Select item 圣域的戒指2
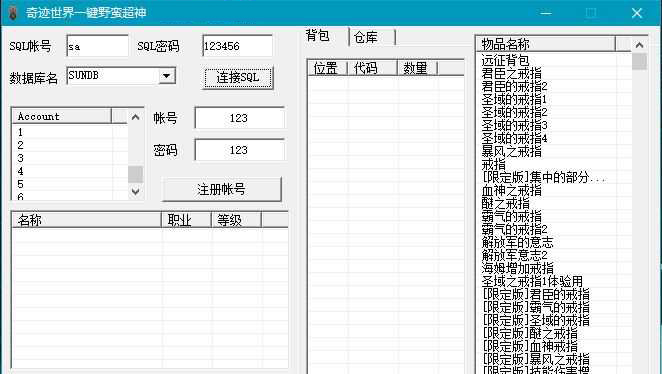 [514, 112]
